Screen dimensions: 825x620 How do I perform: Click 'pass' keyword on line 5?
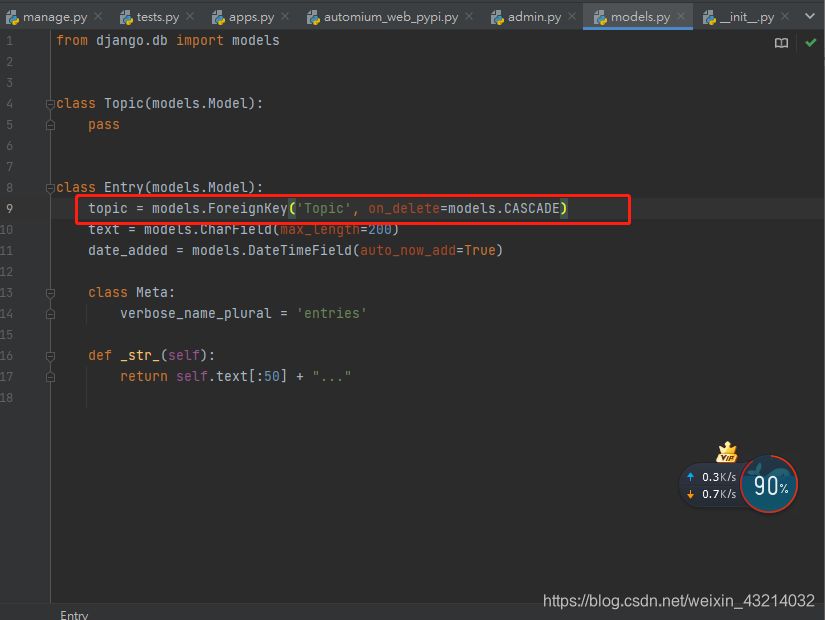(x=104, y=125)
